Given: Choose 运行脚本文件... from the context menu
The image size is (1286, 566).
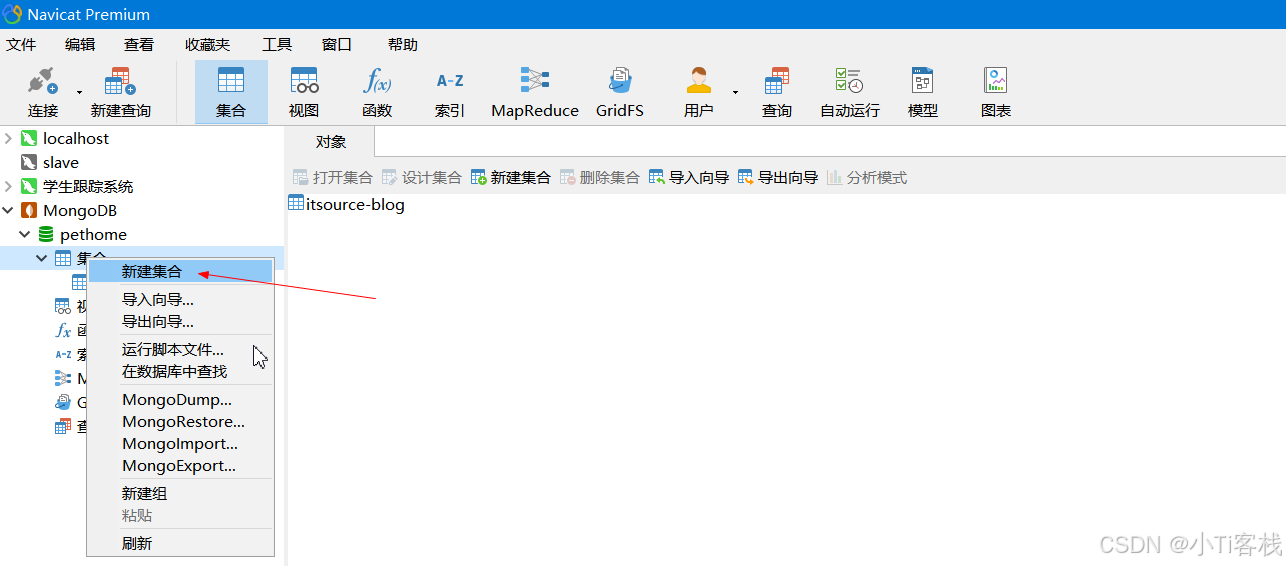Looking at the screenshot, I should 180,349.
